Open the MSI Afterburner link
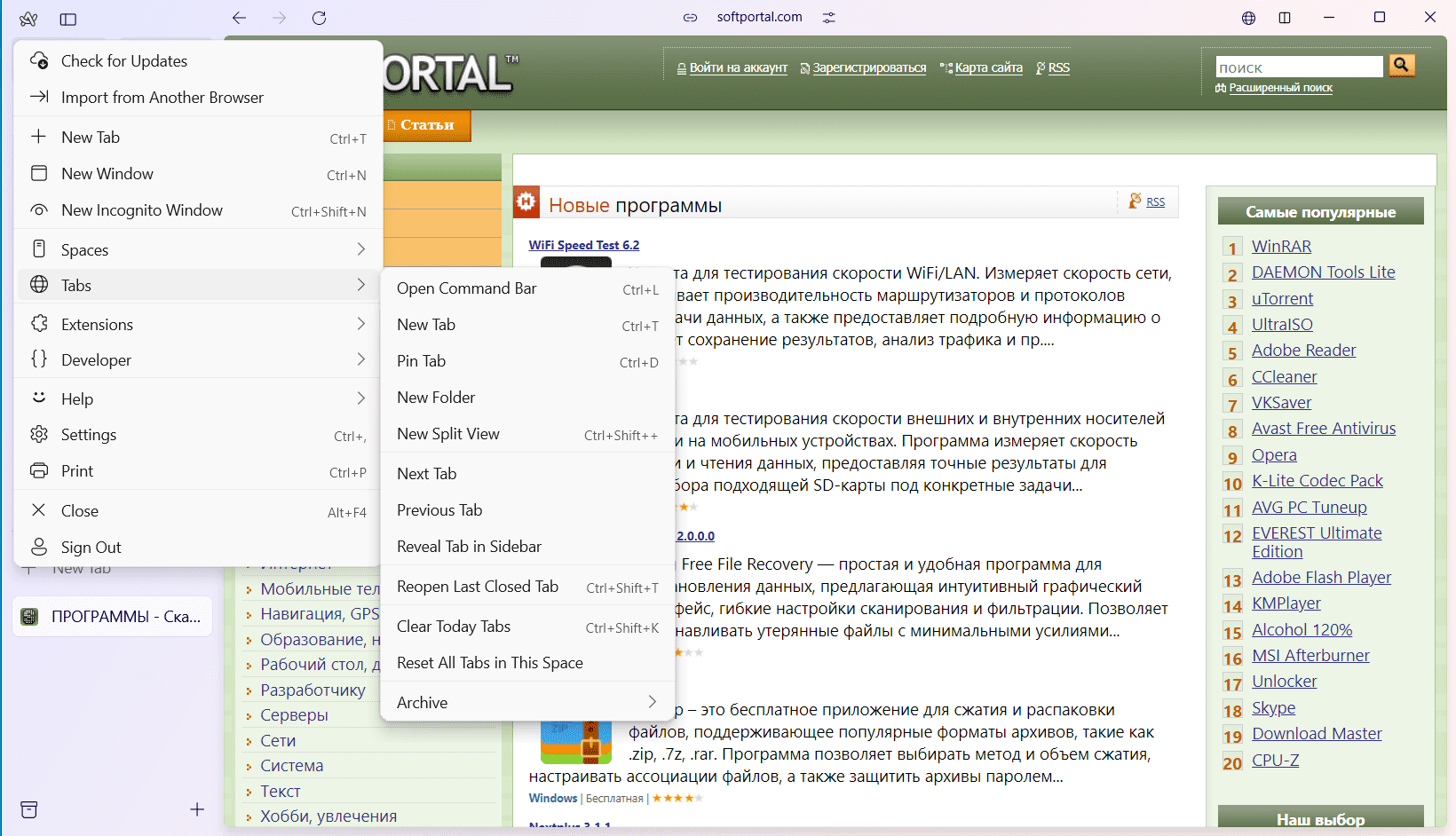This screenshot has height=836, width=1456. click(1310, 656)
